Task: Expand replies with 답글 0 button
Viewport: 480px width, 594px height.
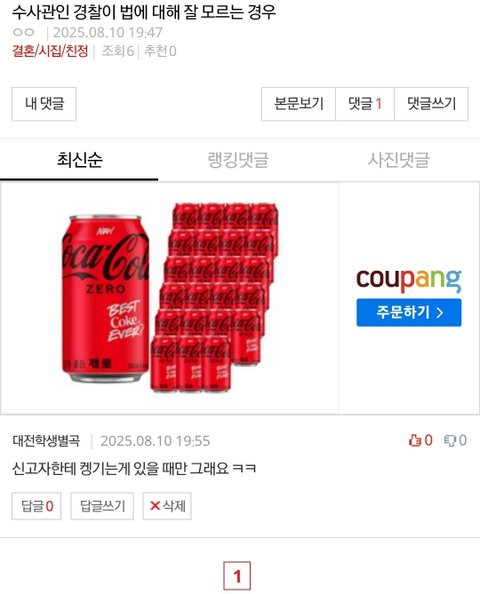Action: pyautogui.click(x=36, y=506)
